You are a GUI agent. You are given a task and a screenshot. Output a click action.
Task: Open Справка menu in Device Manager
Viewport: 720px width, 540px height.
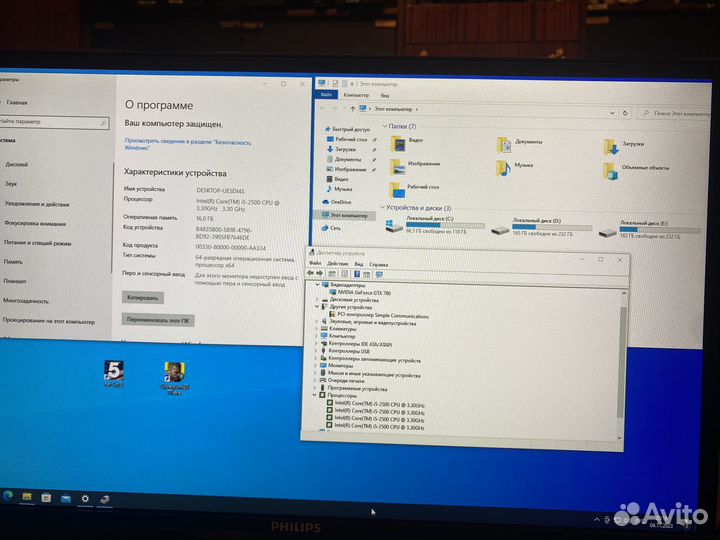coord(378,264)
